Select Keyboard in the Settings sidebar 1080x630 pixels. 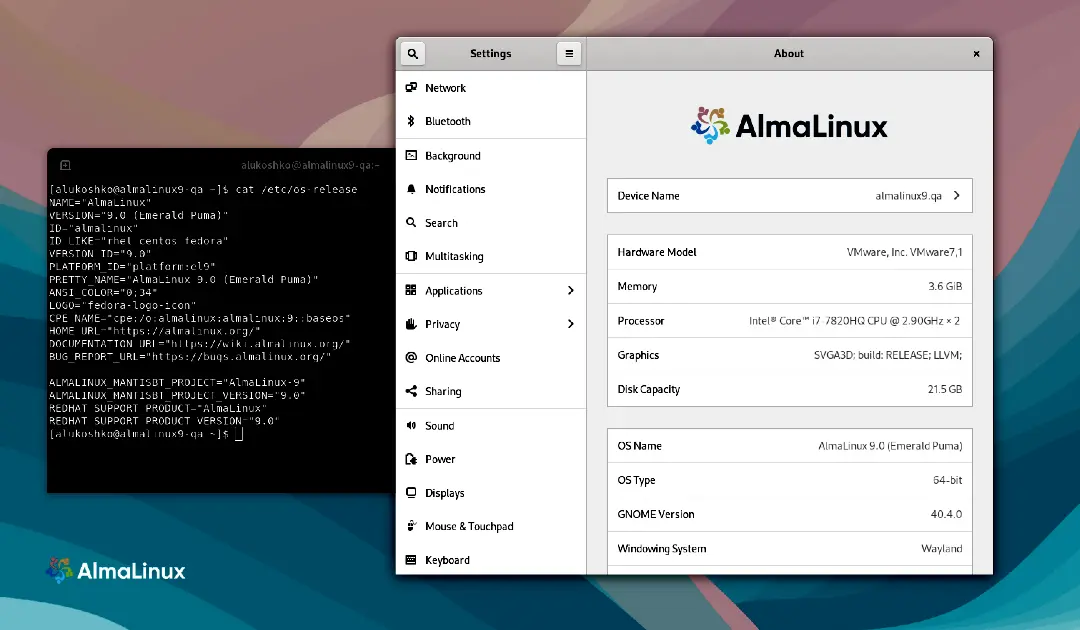pos(413,560)
